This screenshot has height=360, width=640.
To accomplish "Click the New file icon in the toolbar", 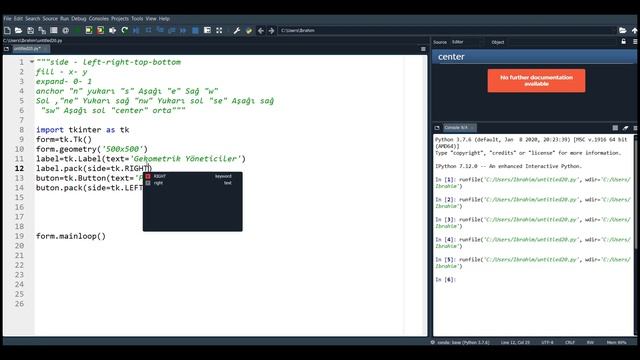I will [7, 31].
